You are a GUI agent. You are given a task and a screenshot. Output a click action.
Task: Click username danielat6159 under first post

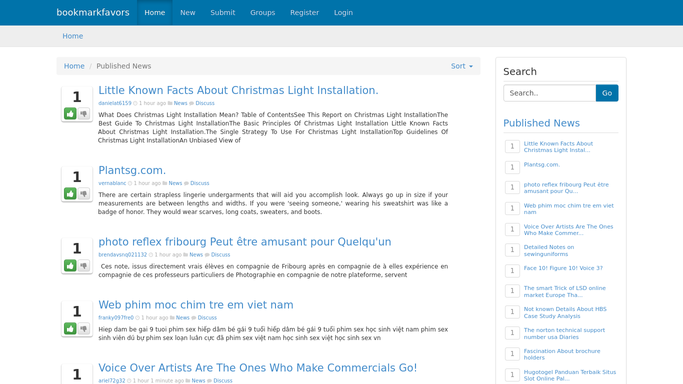115,103
